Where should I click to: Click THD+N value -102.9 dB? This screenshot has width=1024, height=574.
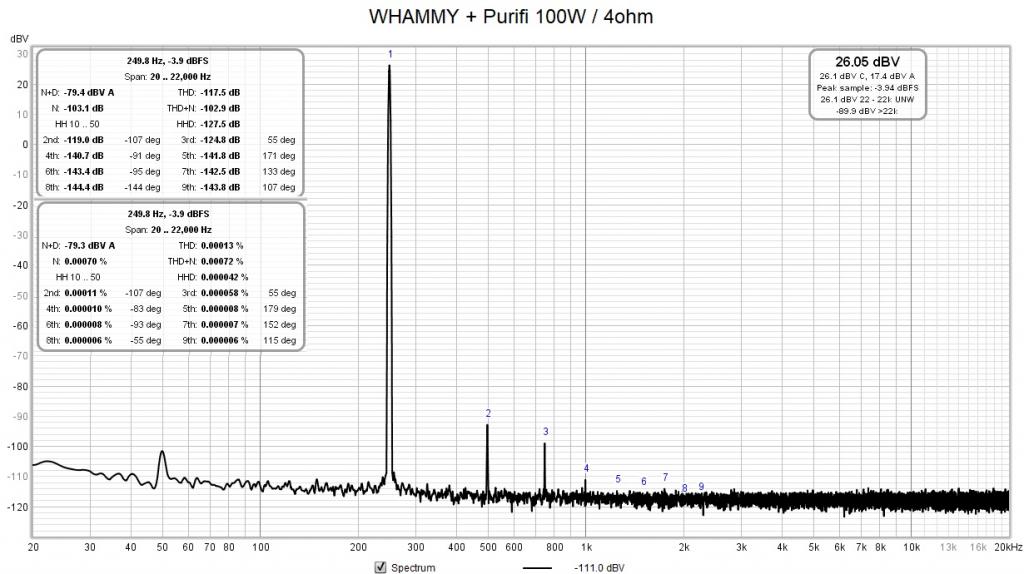pyautogui.click(x=220, y=108)
